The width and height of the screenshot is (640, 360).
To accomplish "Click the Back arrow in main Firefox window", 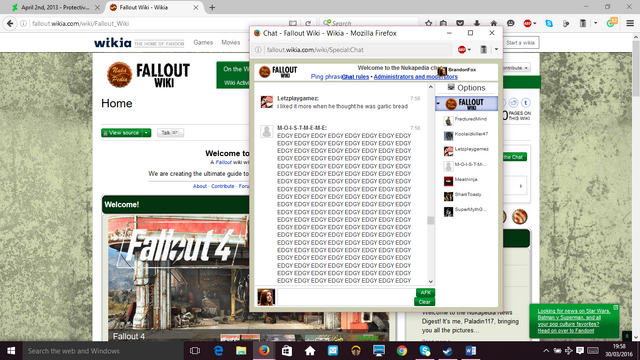I will point(10,24).
